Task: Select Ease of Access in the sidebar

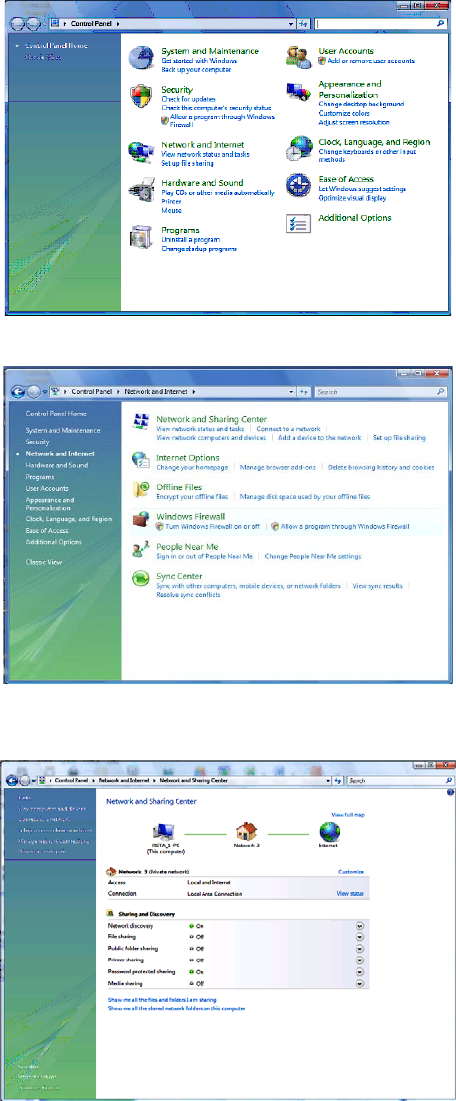Action: coord(47,531)
